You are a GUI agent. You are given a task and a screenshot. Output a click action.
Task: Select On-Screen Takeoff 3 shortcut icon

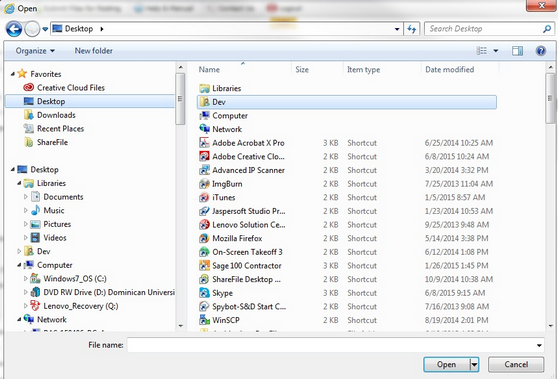click(204, 252)
